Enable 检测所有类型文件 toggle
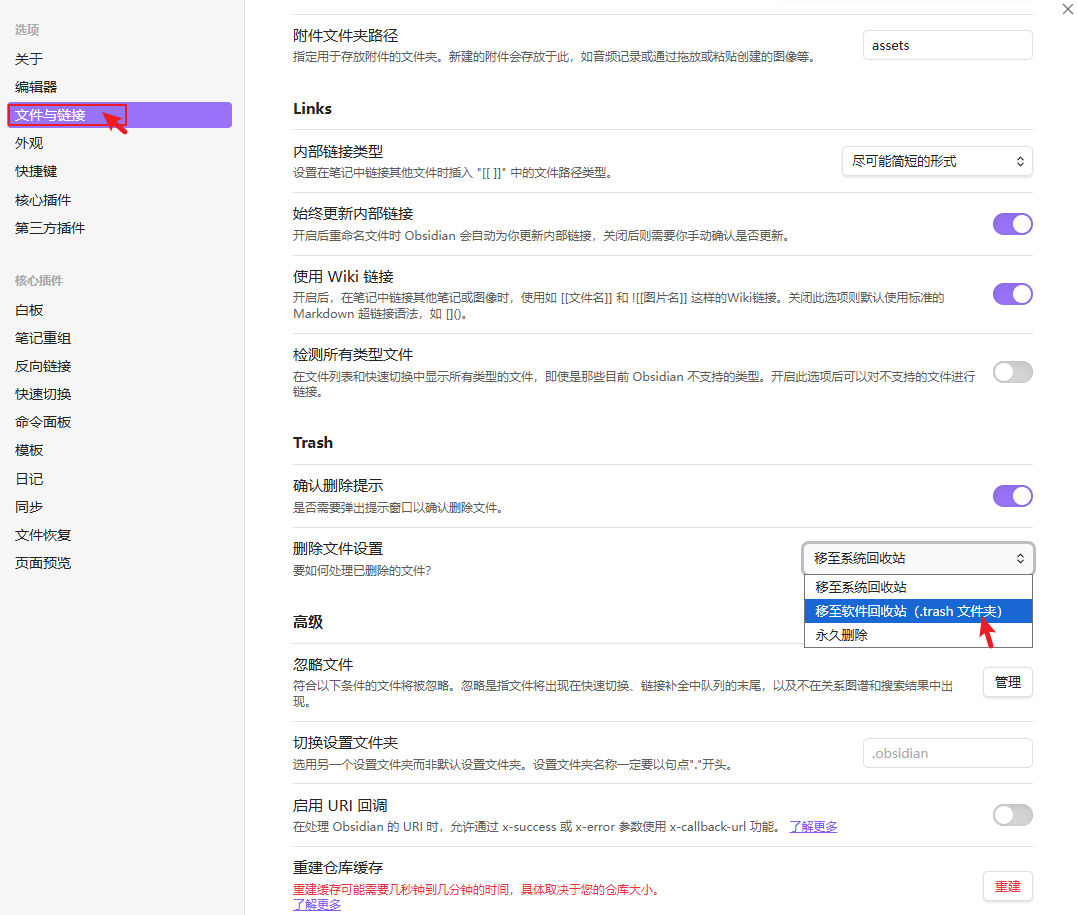1077x915 pixels. pos(1012,372)
